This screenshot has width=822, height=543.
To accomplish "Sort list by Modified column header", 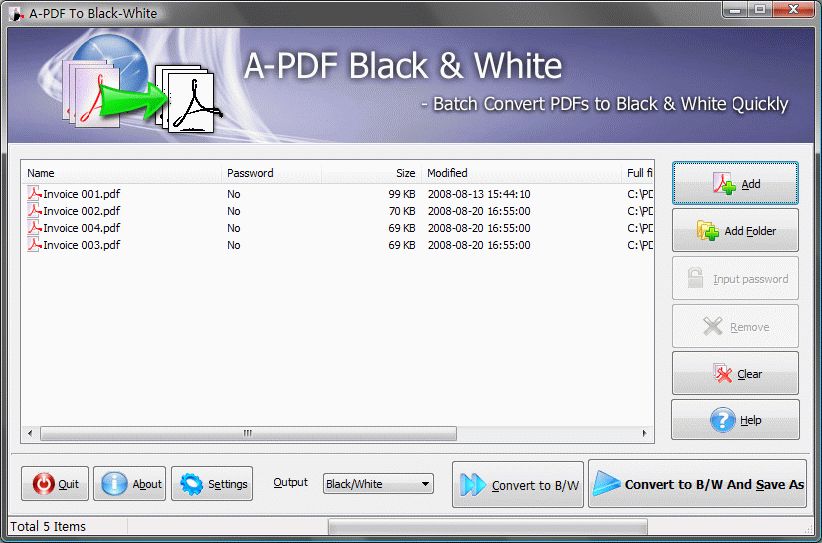I will (522, 173).
